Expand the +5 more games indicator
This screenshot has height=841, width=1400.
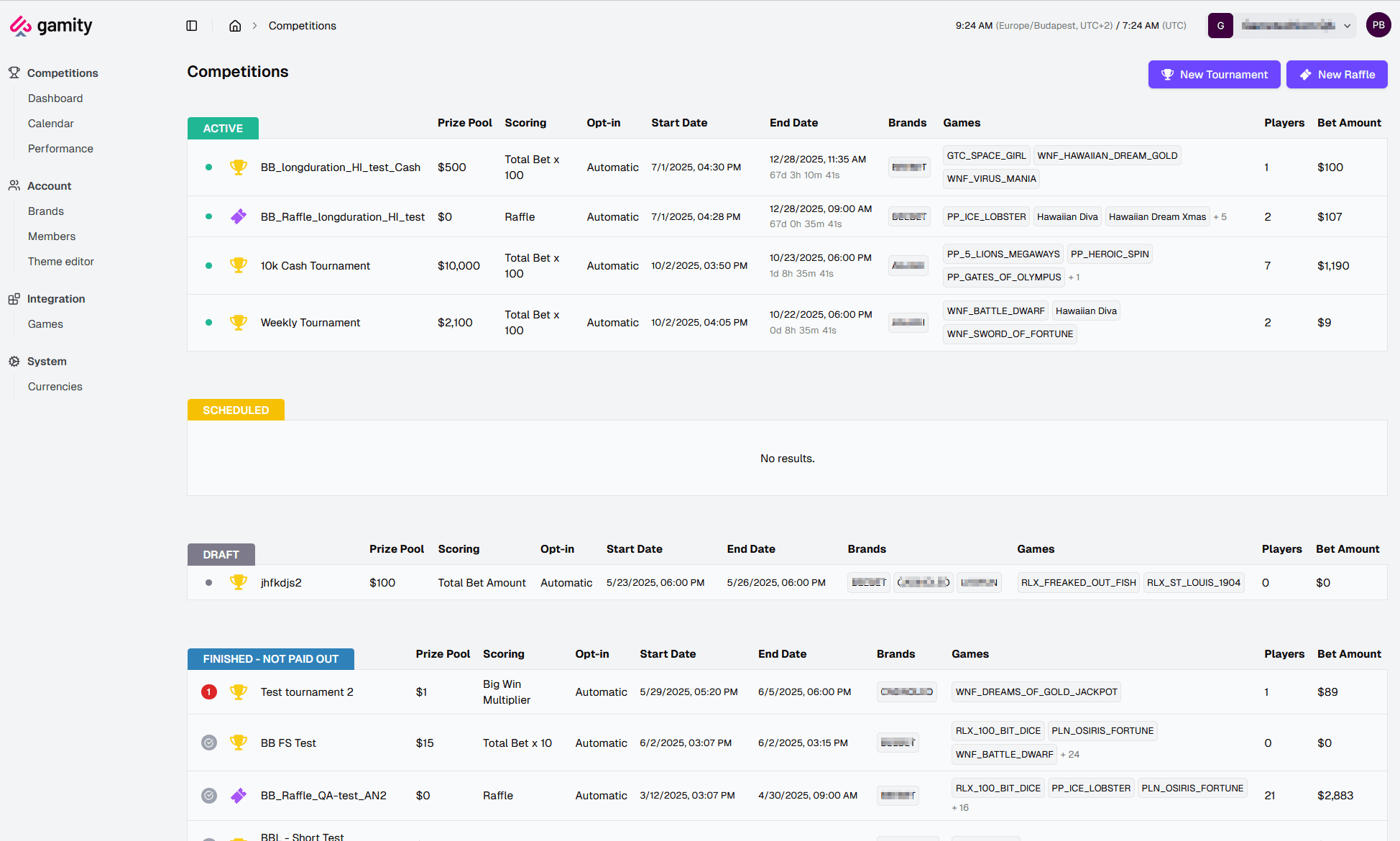click(1220, 217)
